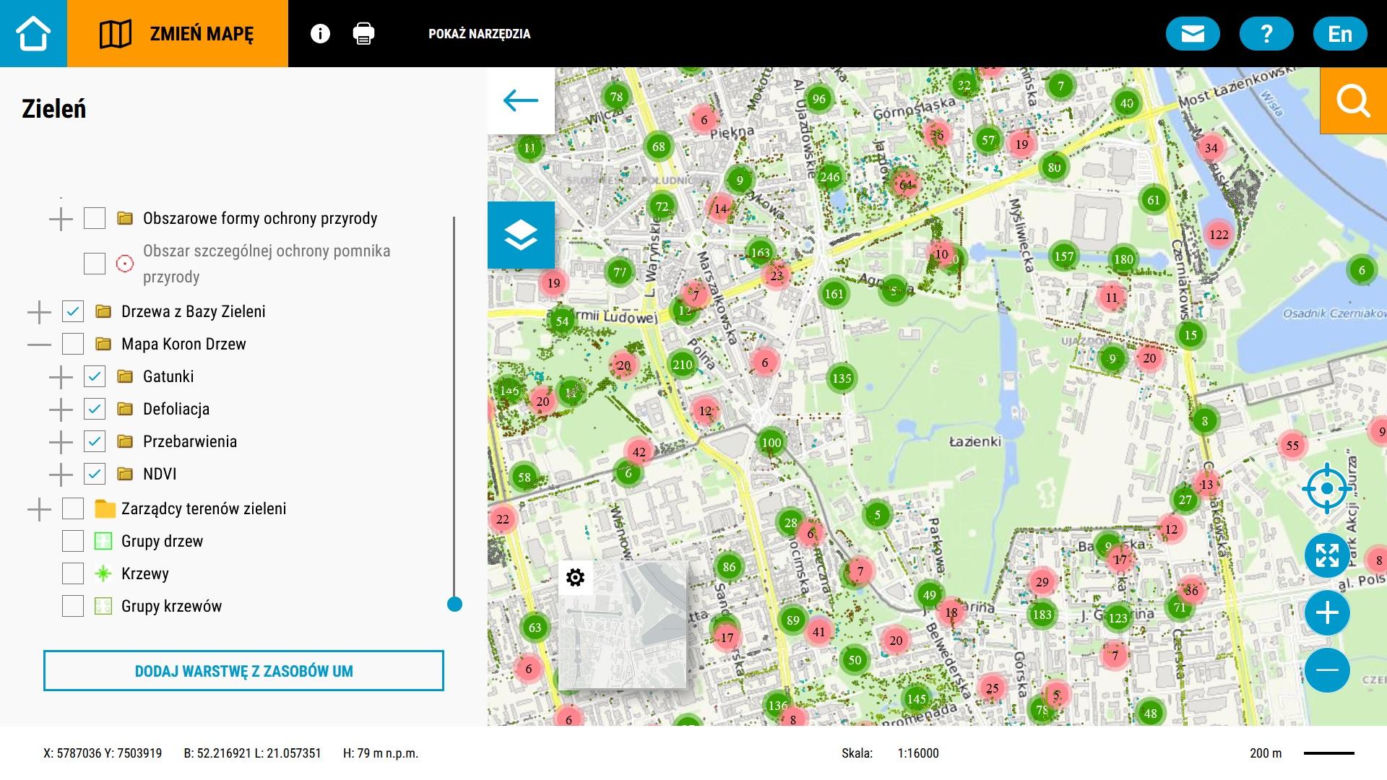Screen dimensions: 1387x780
Task: Click the folder icon for Mapa Koron Drzew
Action: click(103, 344)
